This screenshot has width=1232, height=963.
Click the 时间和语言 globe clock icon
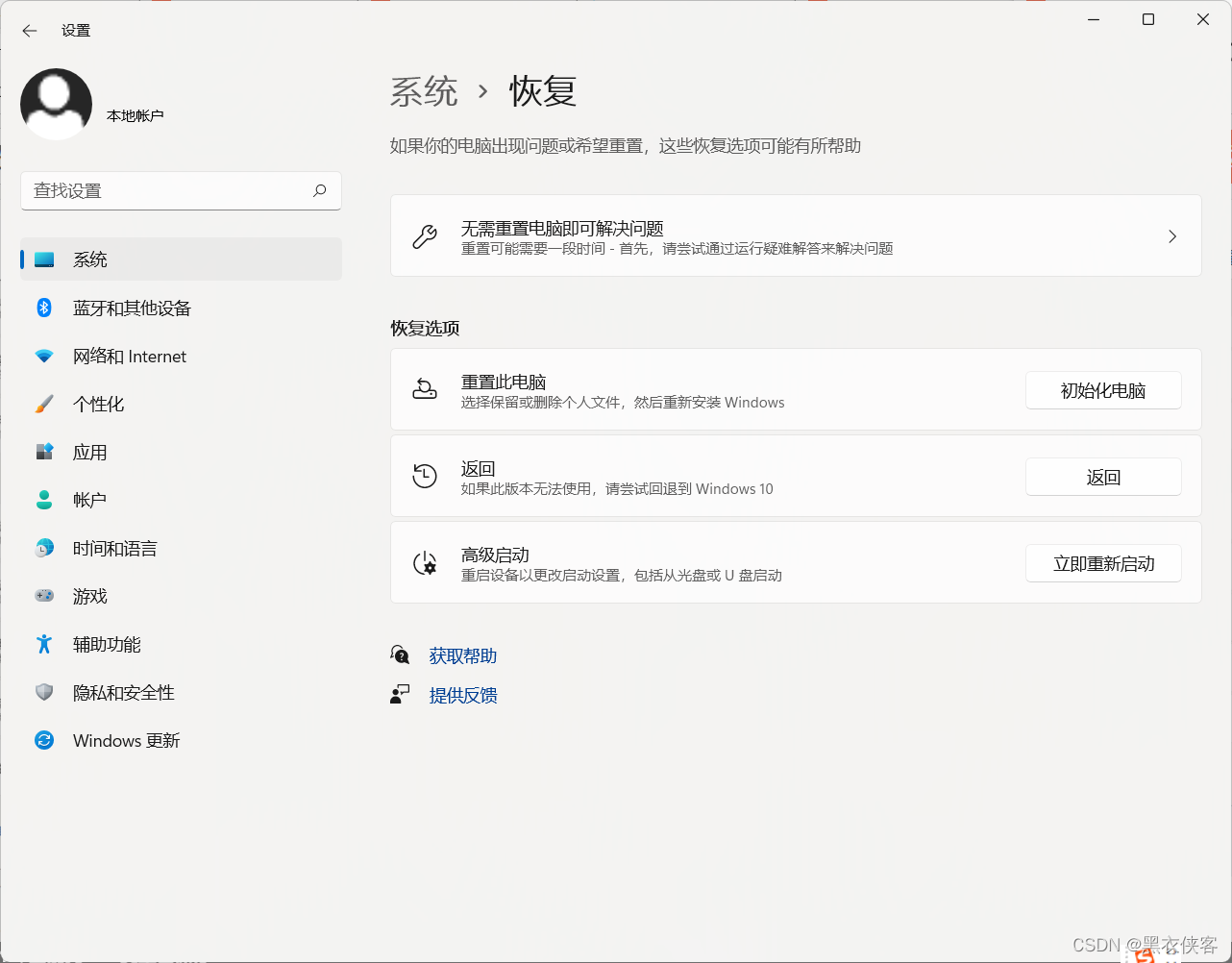tap(44, 548)
